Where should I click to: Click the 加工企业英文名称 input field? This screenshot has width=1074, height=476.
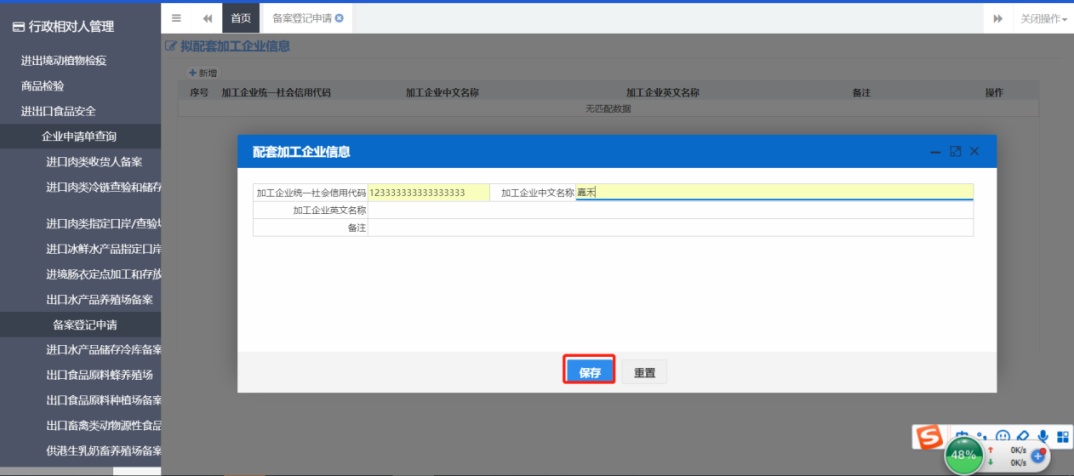(x=670, y=210)
